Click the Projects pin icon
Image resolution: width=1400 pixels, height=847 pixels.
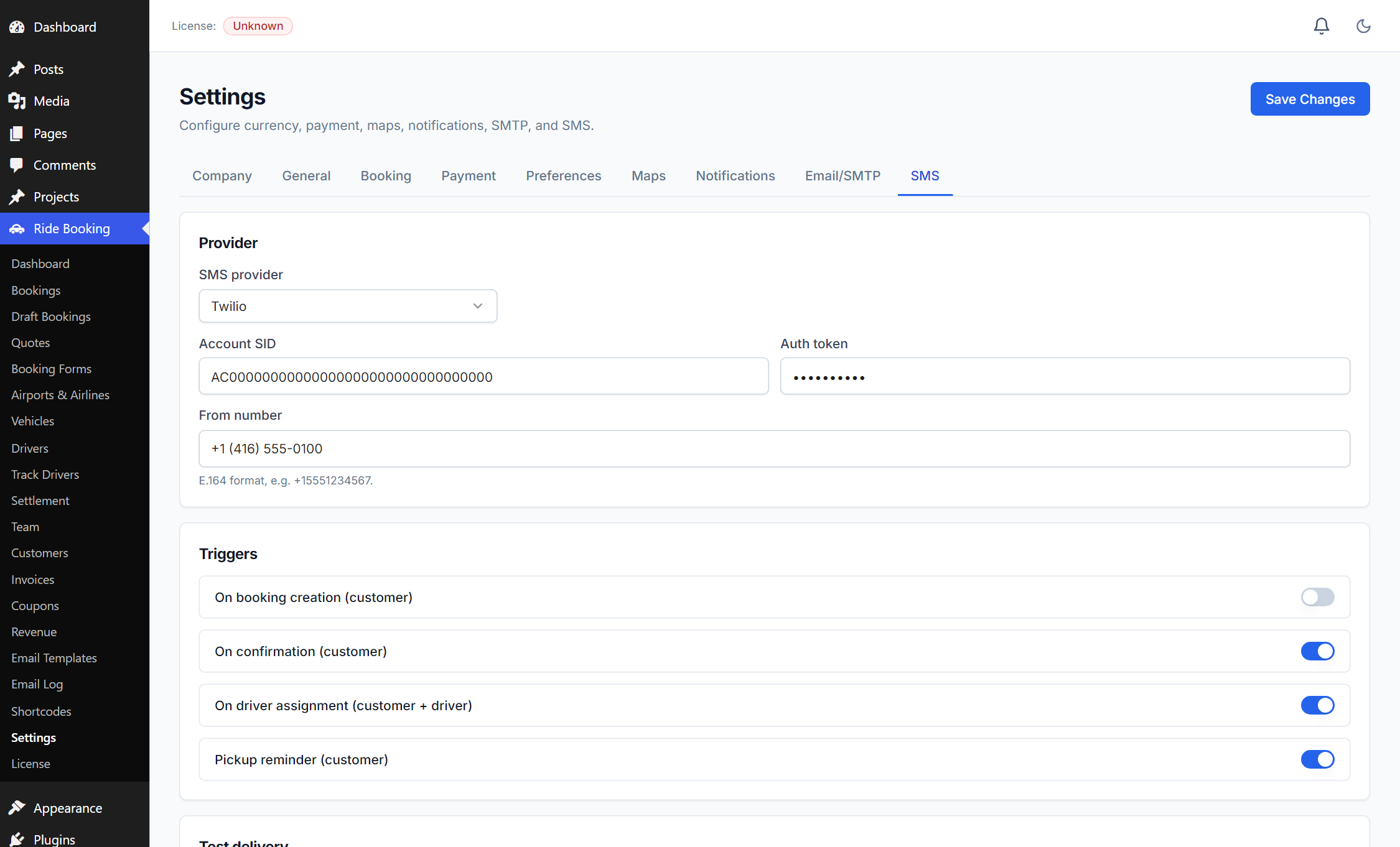[17, 197]
